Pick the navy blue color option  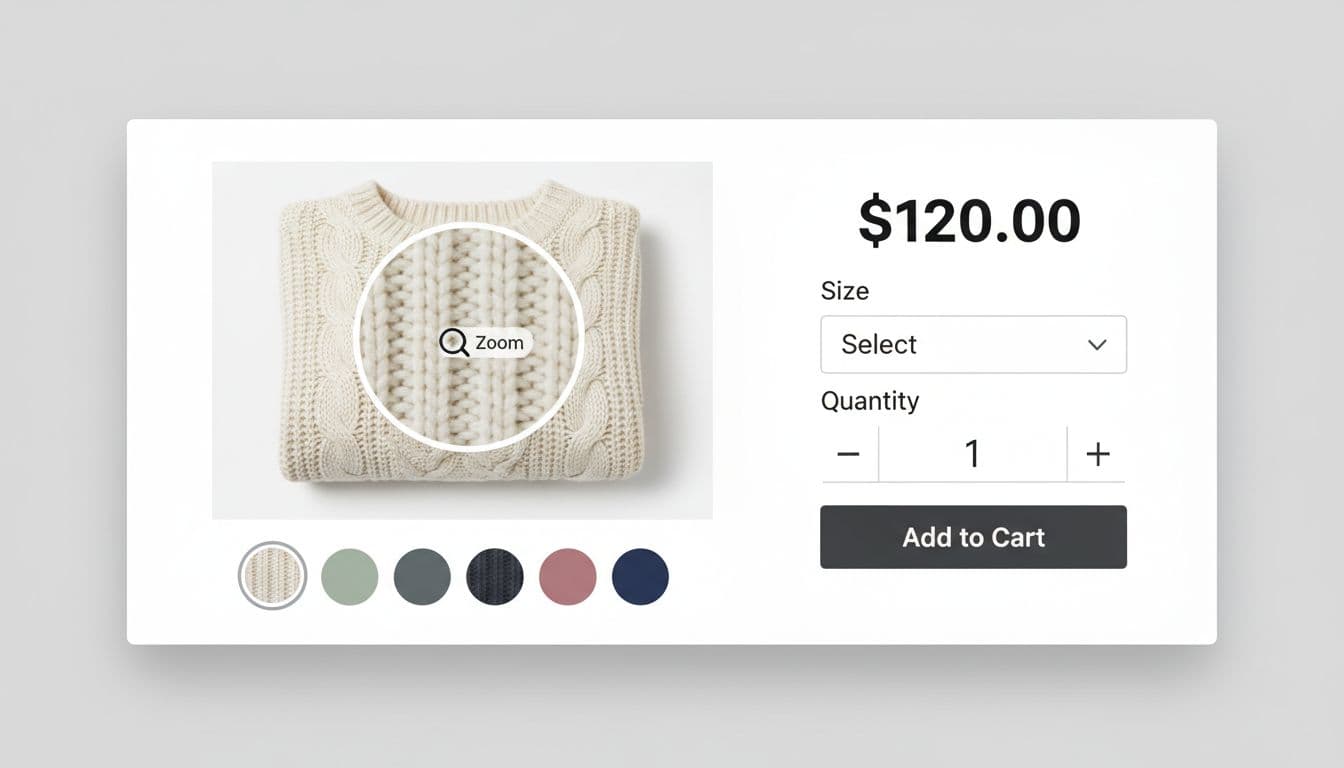pos(640,577)
